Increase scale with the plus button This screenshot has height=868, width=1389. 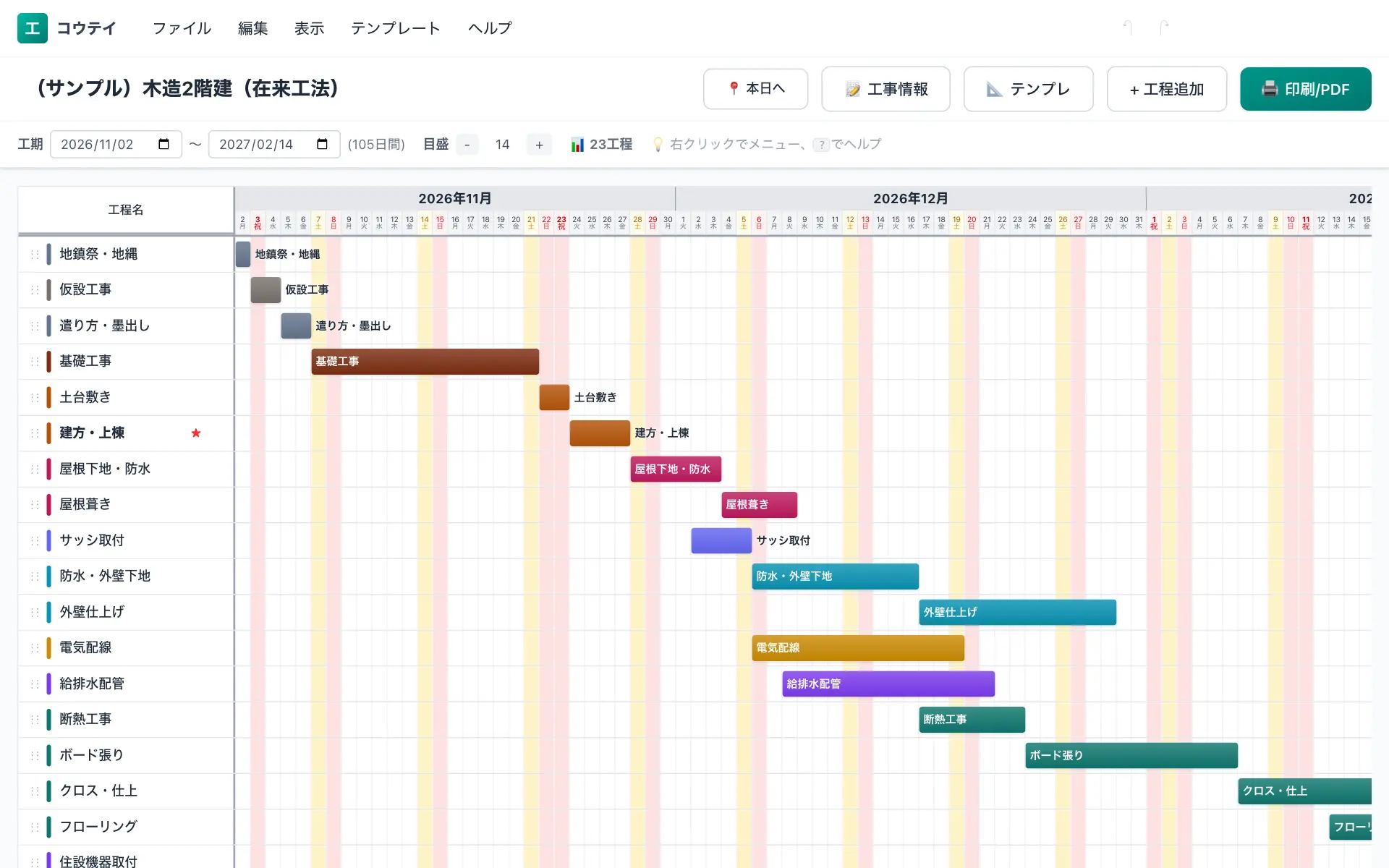pos(539,145)
